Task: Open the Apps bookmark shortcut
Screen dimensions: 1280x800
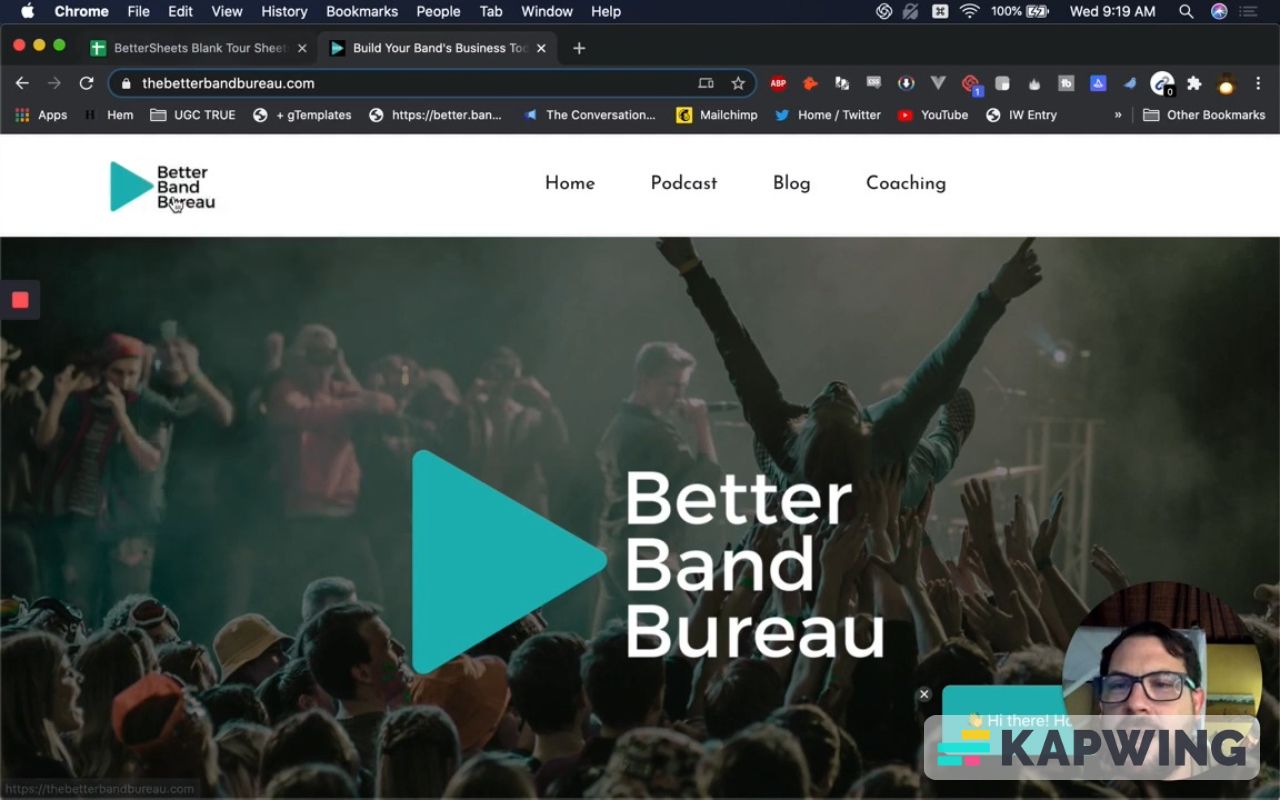Action: [x=41, y=115]
